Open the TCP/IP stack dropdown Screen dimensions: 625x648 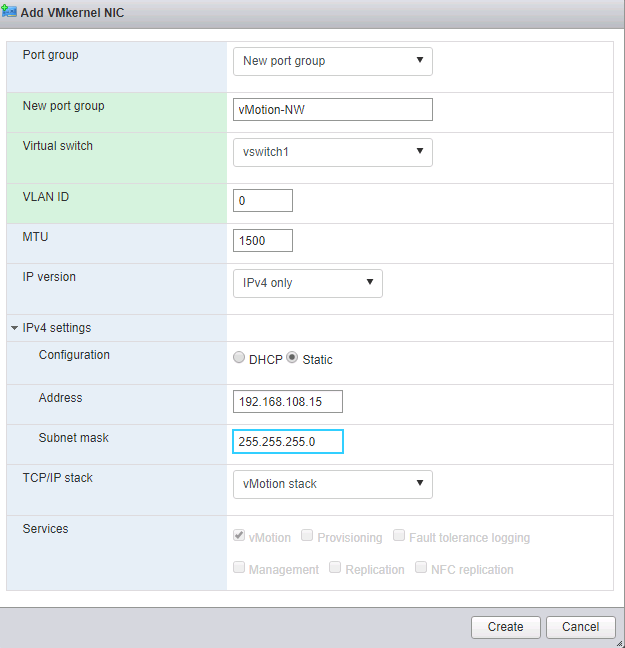point(332,484)
